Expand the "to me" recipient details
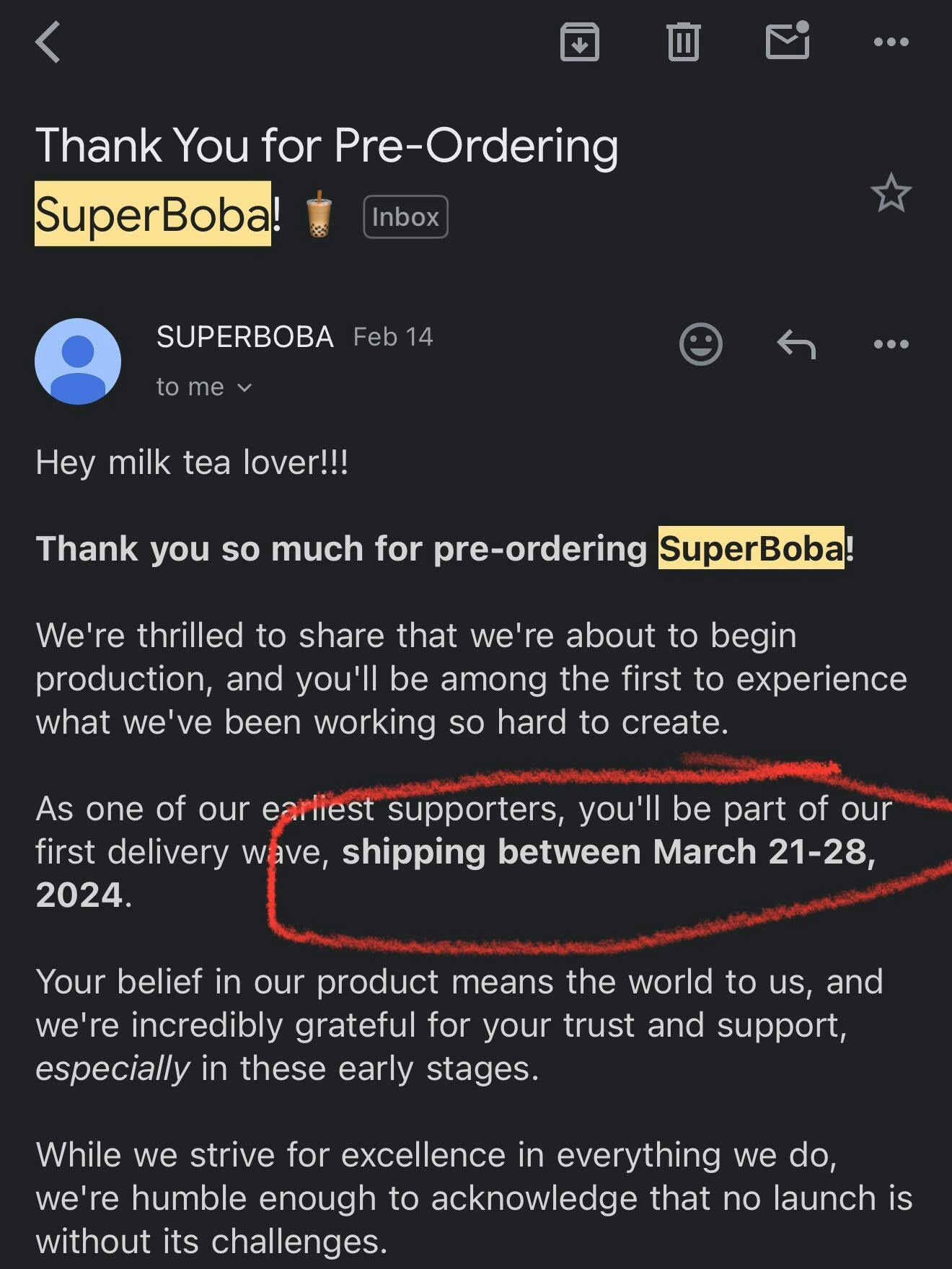Screen dimensions: 952x1269 [204, 387]
